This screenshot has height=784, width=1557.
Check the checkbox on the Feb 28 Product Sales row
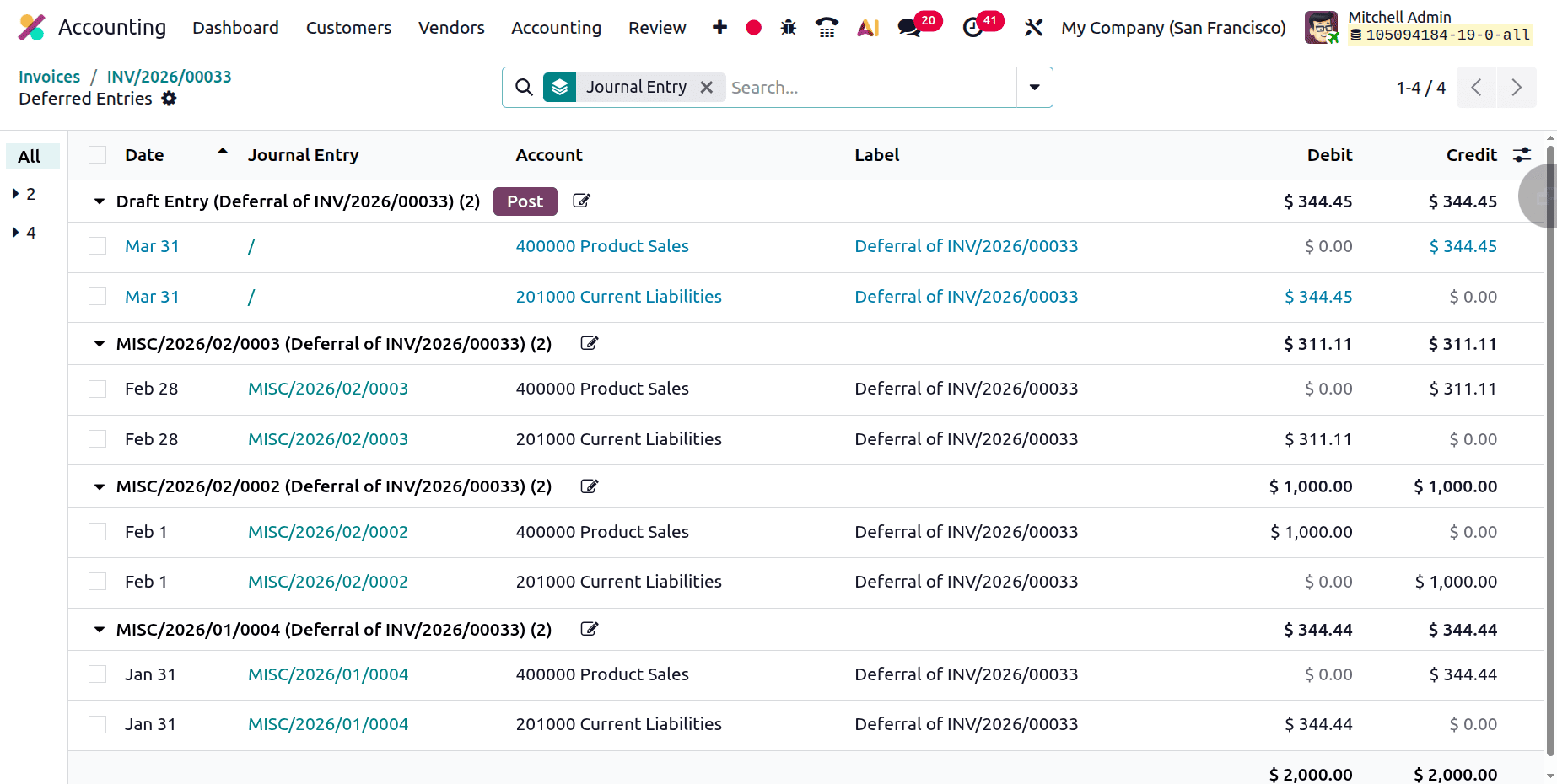click(97, 389)
